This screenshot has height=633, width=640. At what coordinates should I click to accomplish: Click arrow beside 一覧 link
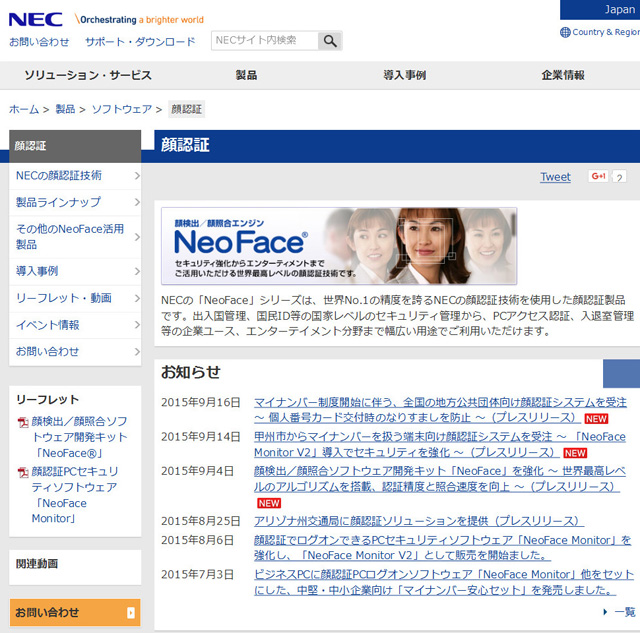tap(605, 611)
